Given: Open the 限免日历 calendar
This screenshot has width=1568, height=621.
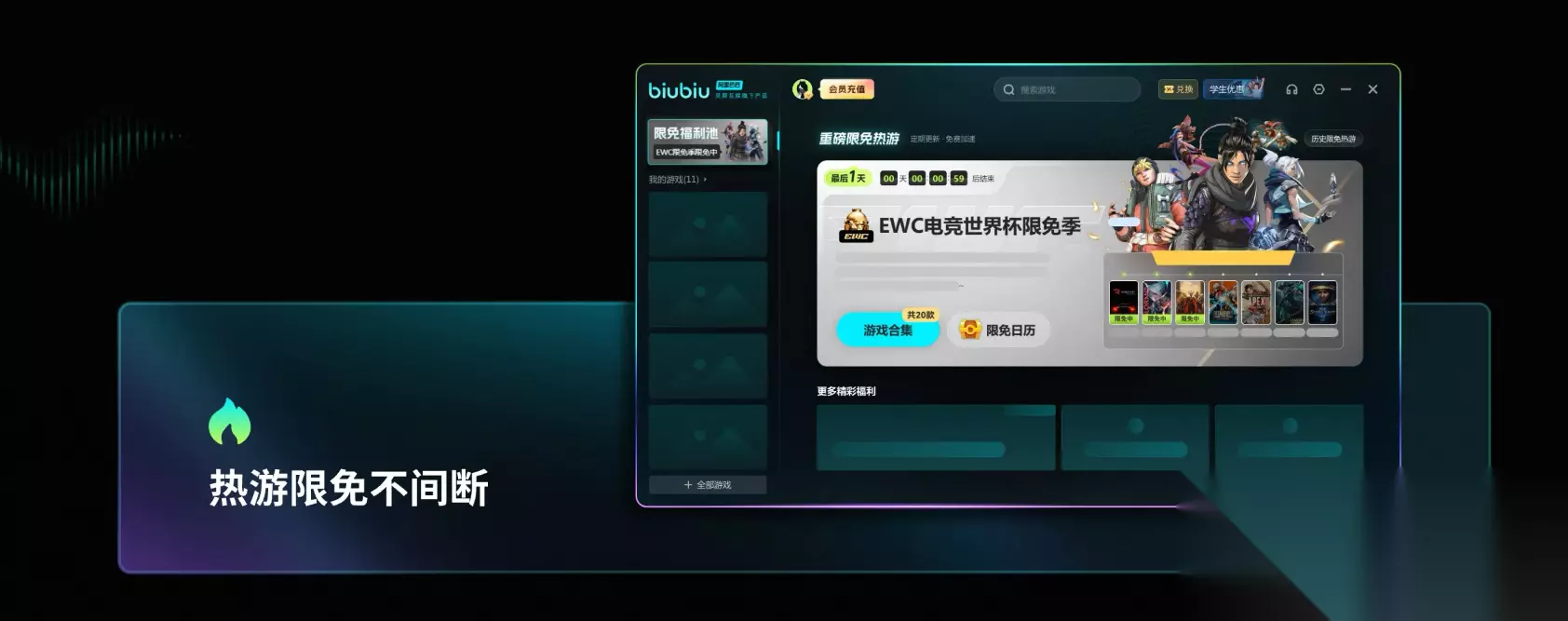Looking at the screenshot, I should click(x=998, y=330).
